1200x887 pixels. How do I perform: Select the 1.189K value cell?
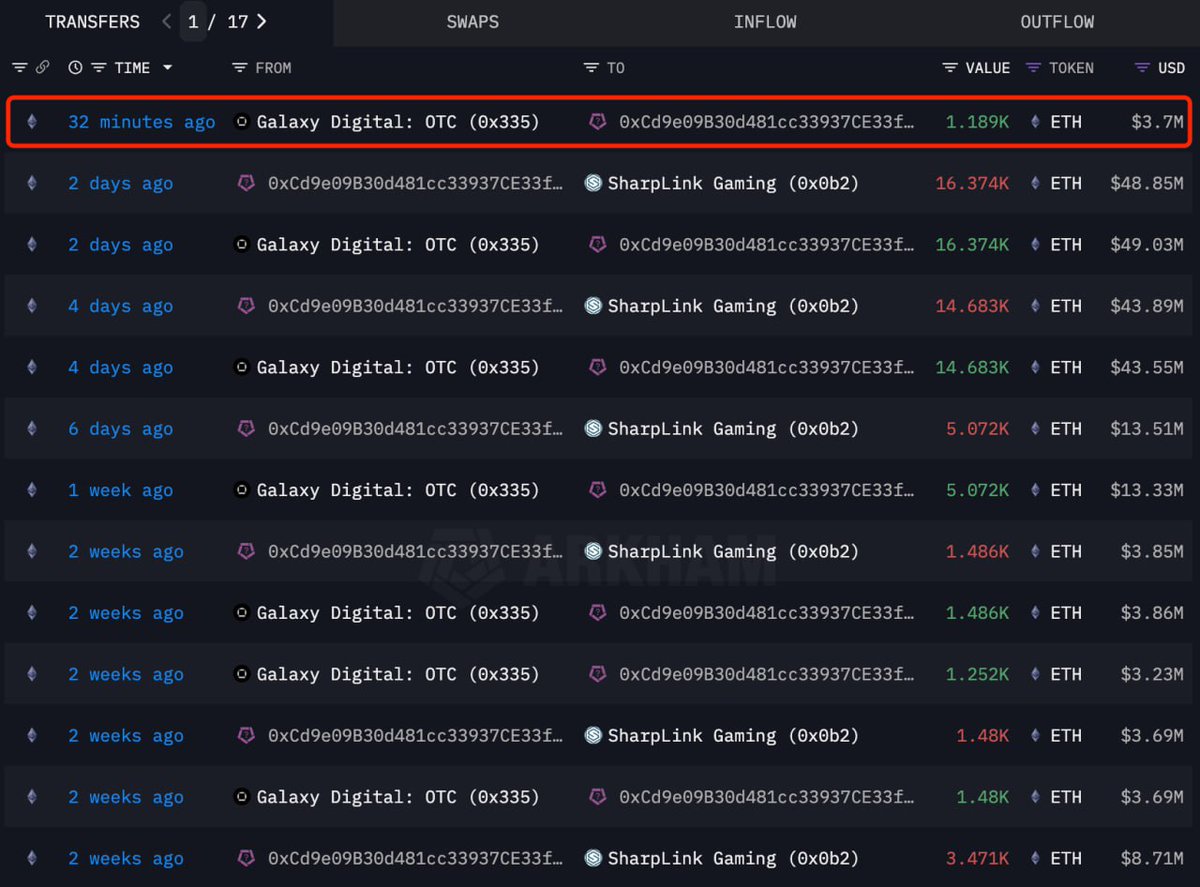point(978,122)
